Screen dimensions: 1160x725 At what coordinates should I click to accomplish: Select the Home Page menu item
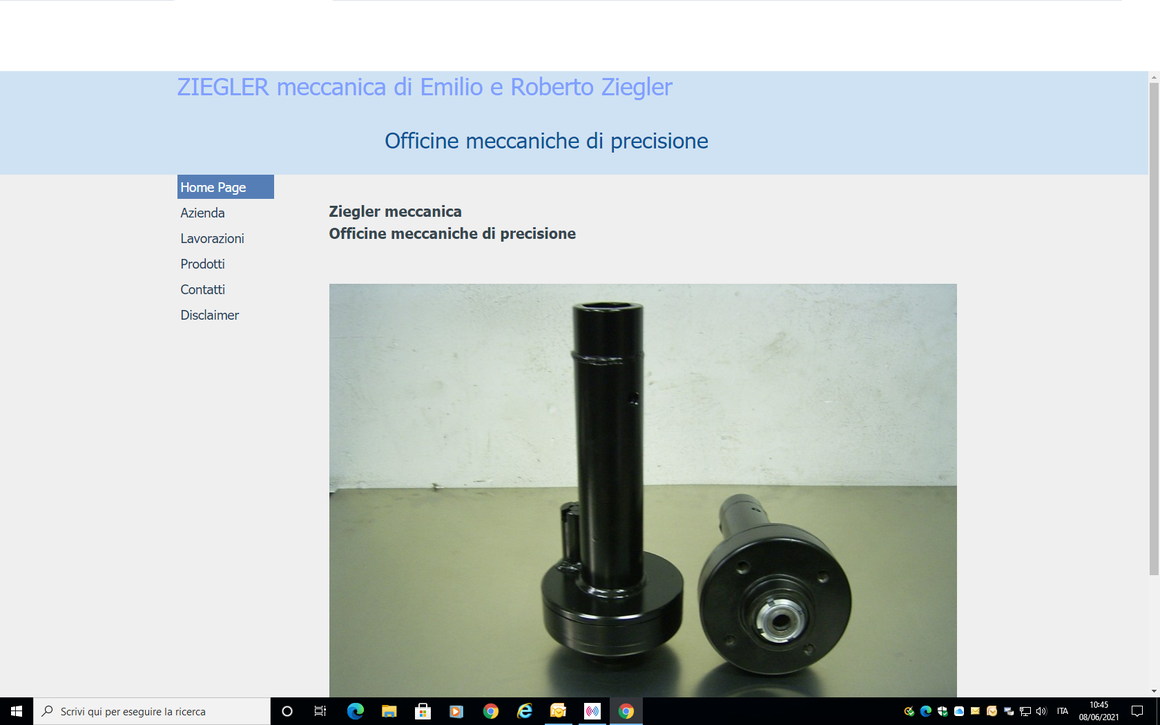[x=226, y=187]
